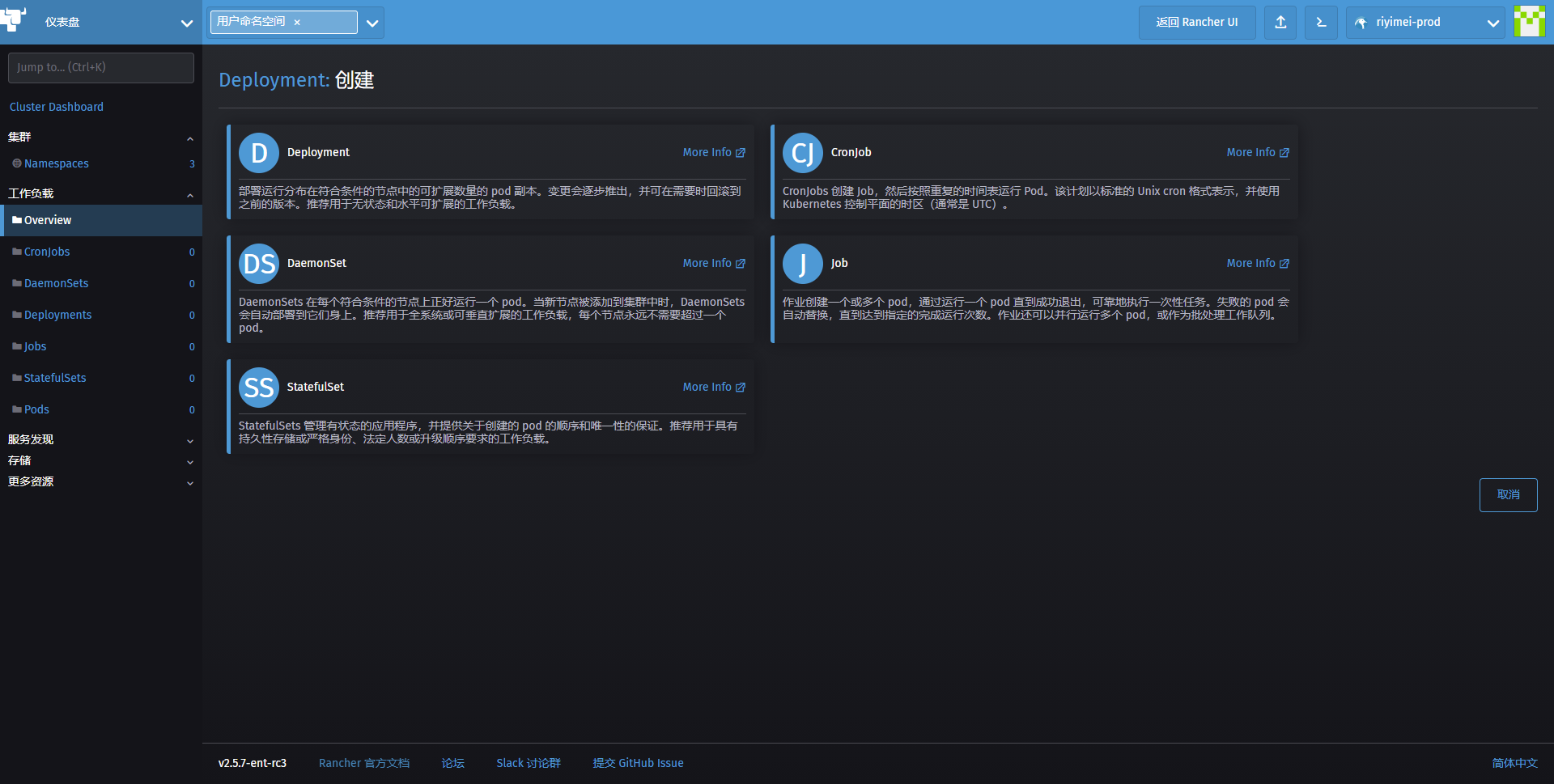Click external link icon on StatefulSet More Info
Image resolution: width=1554 pixels, height=784 pixels.
coord(741,388)
